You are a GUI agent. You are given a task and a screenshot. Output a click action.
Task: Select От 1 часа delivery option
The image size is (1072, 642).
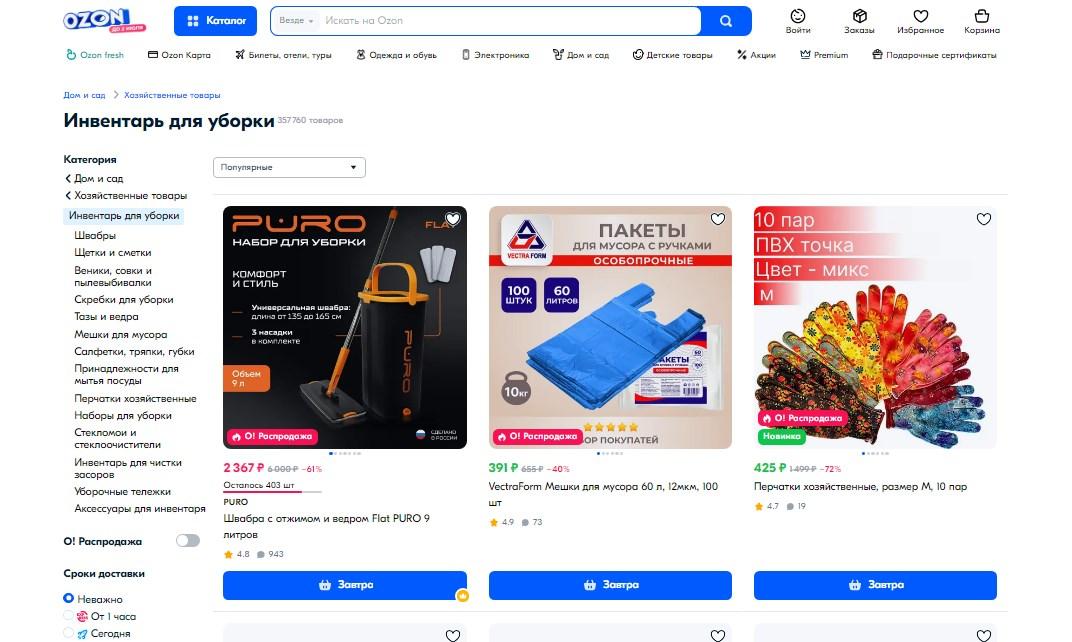point(68,615)
